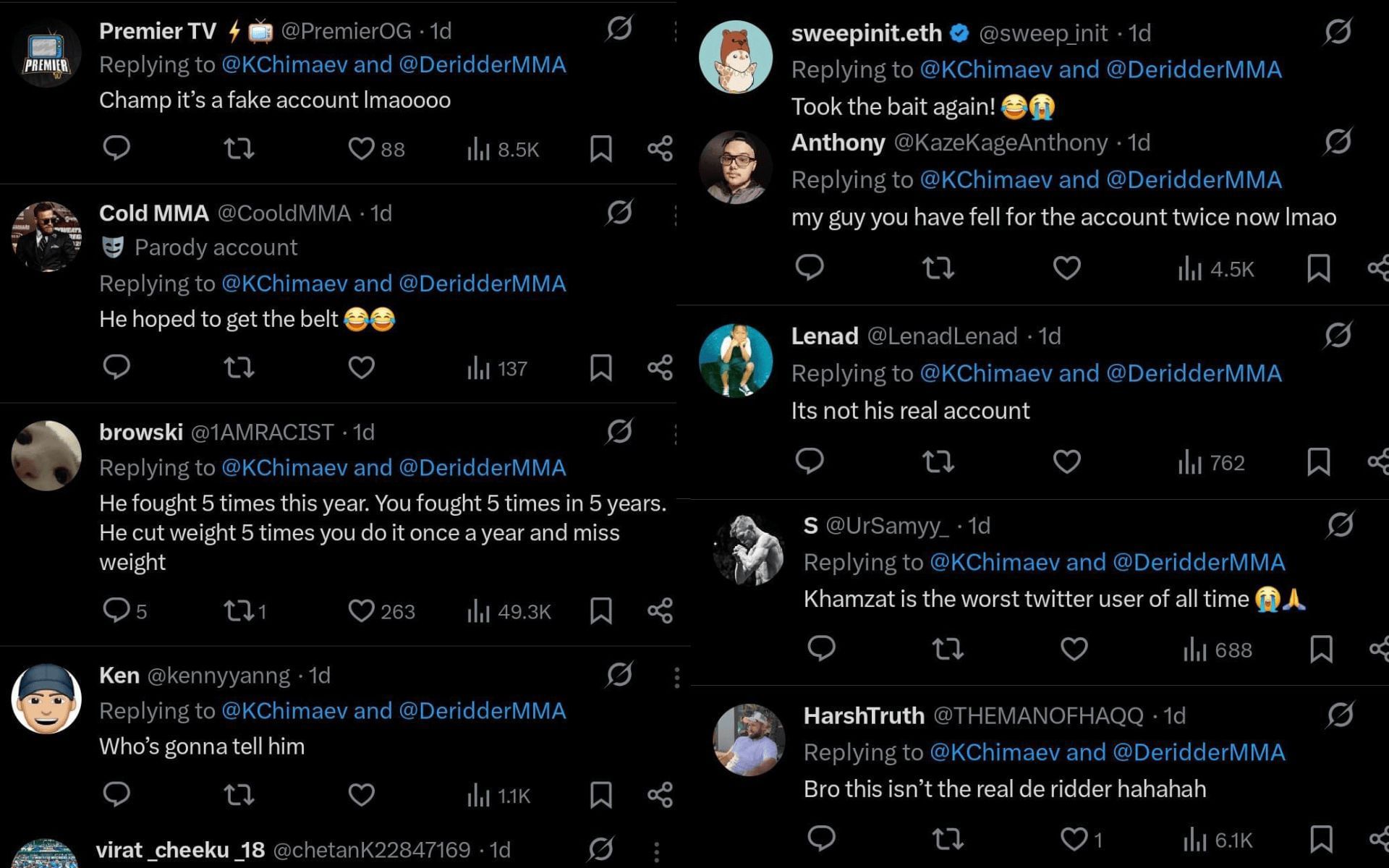1389x868 pixels.
Task: Repost Ken's 'Who's gonna tell him' tweet
Action: click(x=239, y=795)
